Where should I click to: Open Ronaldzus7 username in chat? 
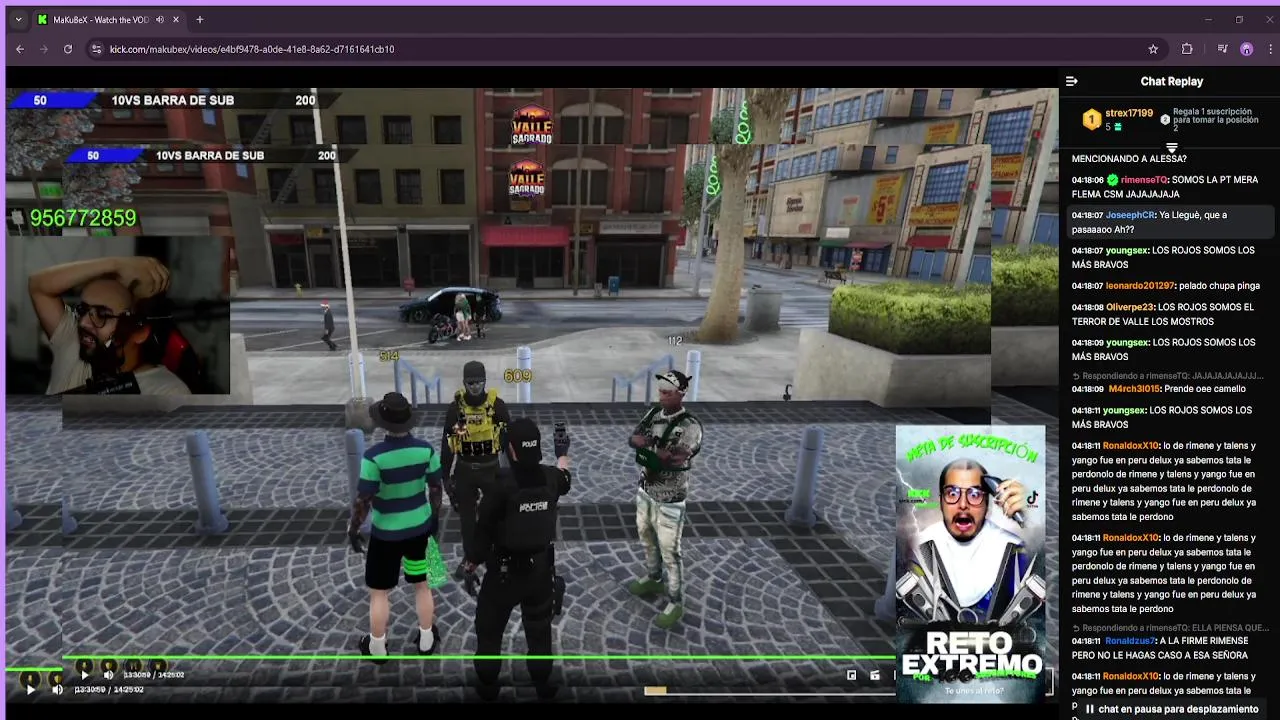point(1130,641)
